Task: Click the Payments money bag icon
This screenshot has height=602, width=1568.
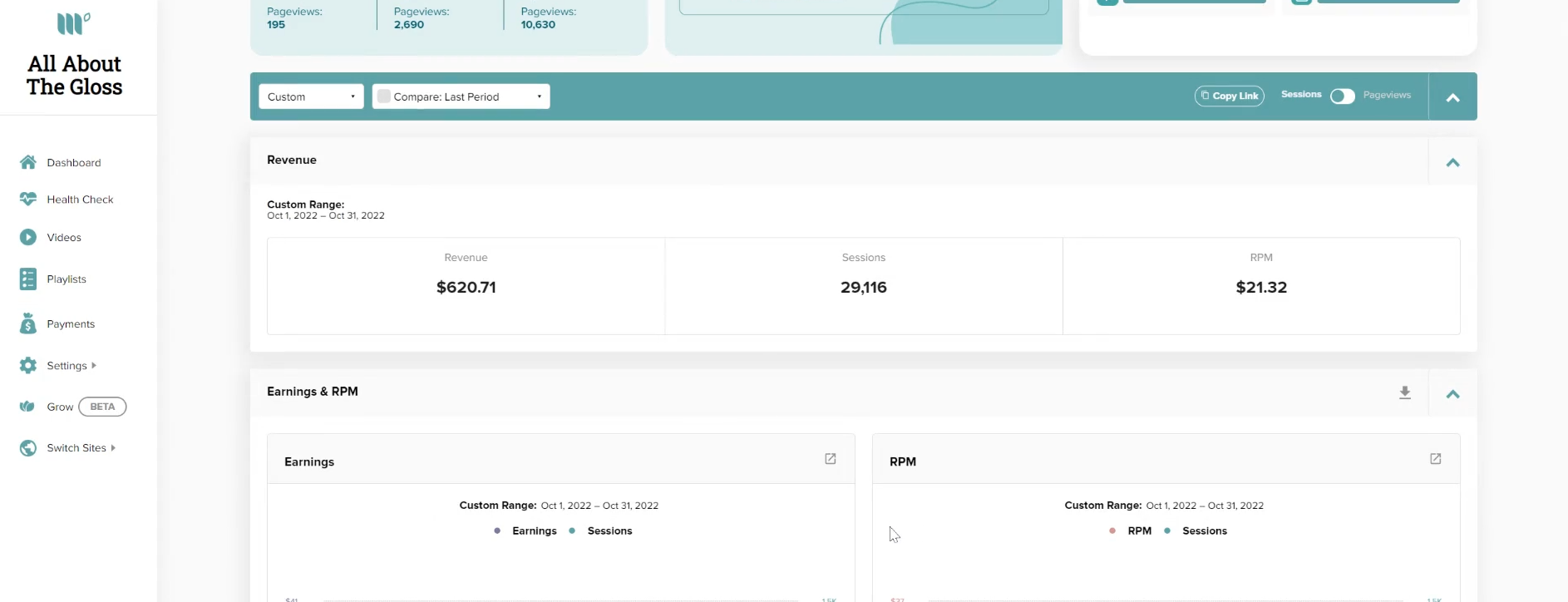Action: point(28,323)
